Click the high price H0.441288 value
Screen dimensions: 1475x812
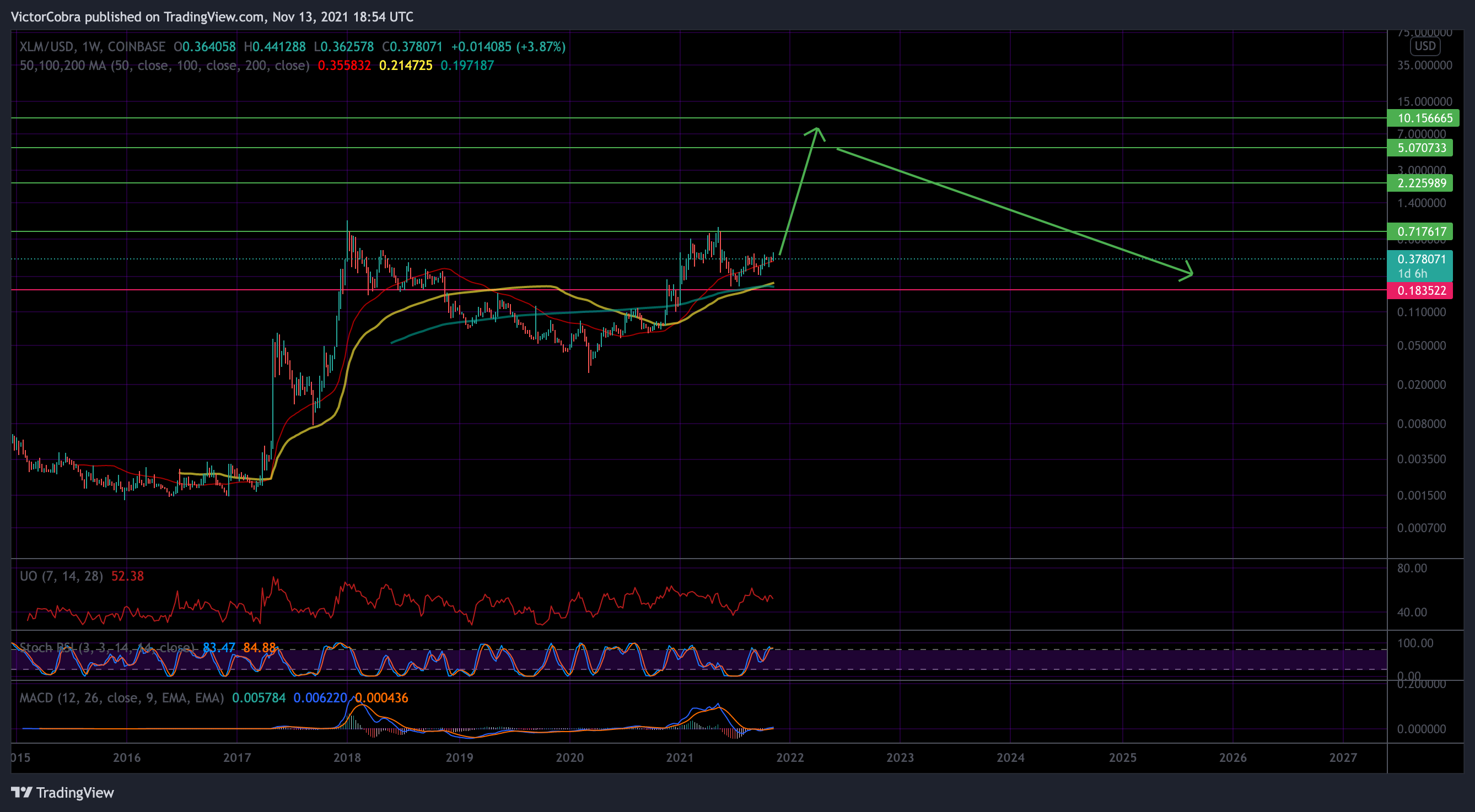(275, 47)
